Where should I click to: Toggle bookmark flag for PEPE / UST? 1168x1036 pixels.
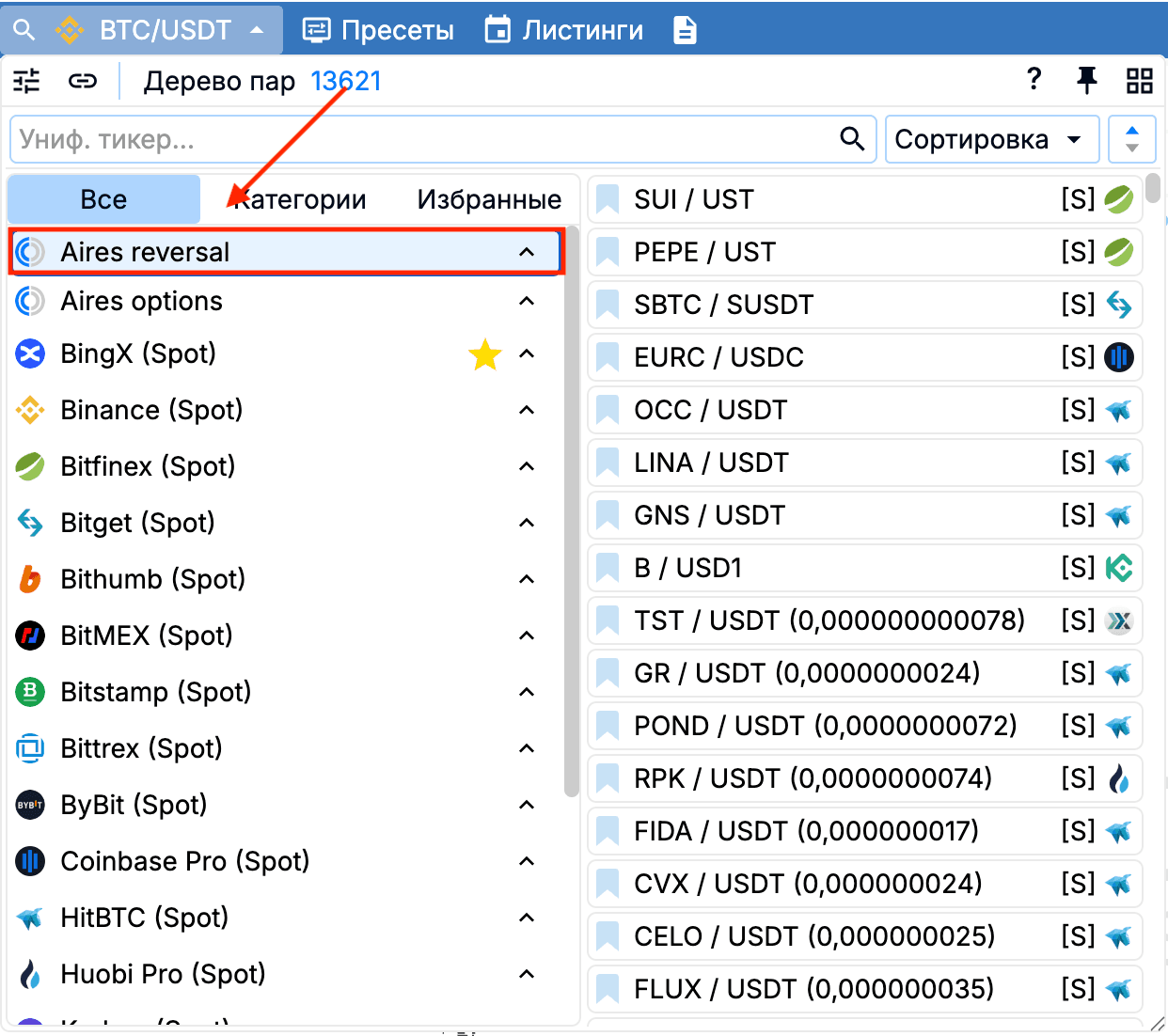coord(608,252)
